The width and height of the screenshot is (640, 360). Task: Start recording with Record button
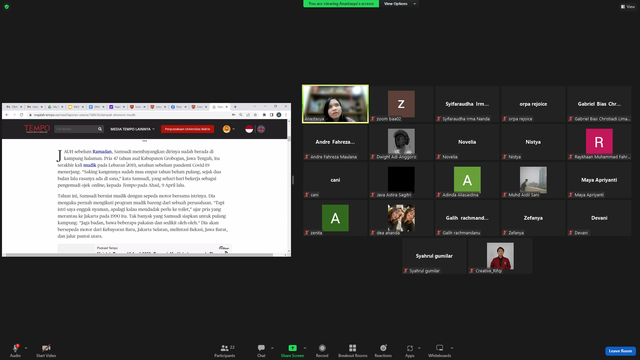click(322, 350)
